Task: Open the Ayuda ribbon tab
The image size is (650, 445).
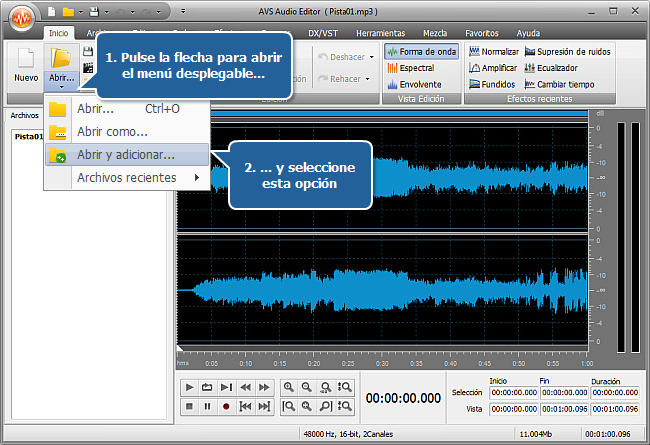Action: [528, 33]
